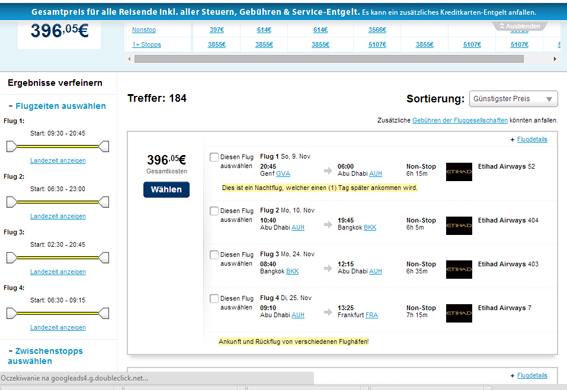Viewport: 567px width, 390px height.
Task: Open Gebühren der Fluggesellschaften link
Action: [x=460, y=120]
